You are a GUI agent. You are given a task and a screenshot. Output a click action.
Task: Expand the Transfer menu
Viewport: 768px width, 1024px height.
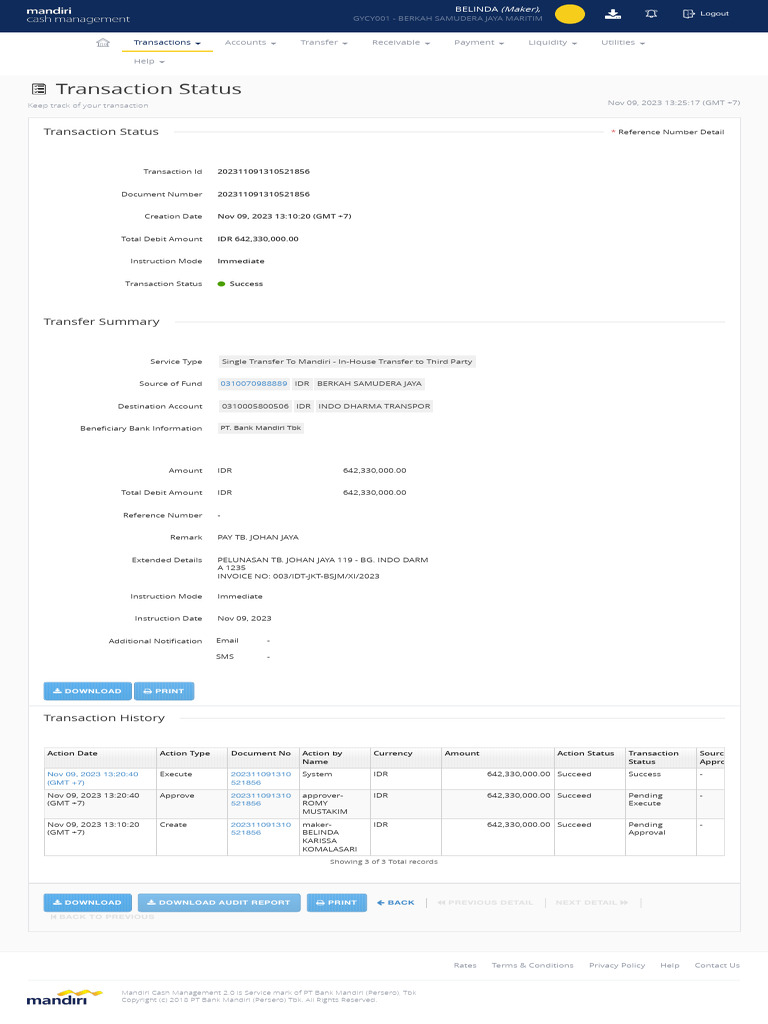tap(324, 42)
